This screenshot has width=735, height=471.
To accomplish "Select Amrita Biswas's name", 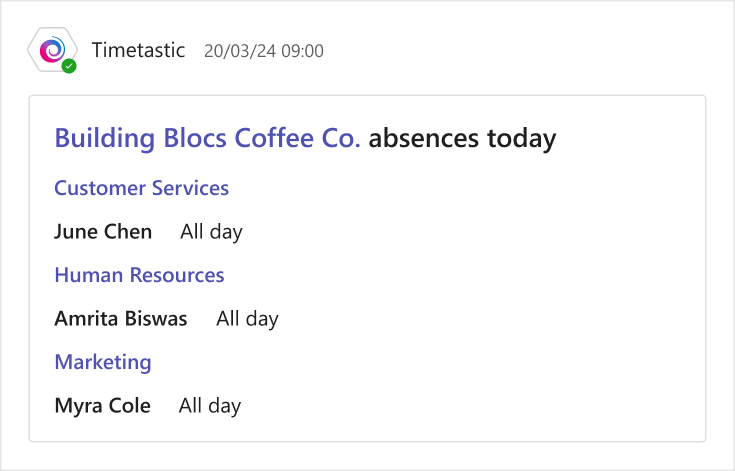I will coord(121,319).
